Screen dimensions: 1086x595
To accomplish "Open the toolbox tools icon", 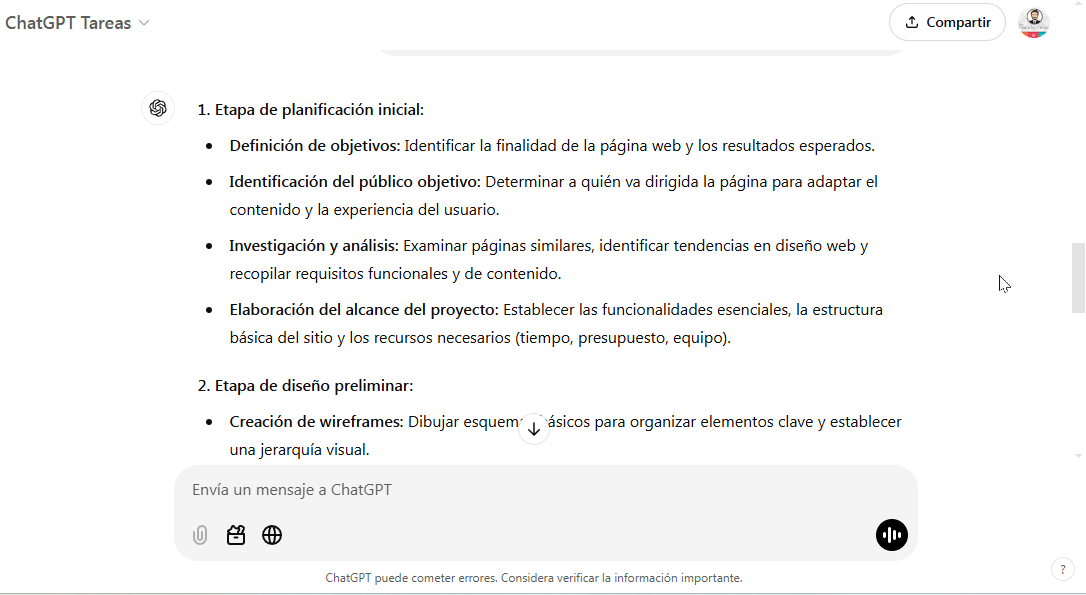I will click(236, 535).
